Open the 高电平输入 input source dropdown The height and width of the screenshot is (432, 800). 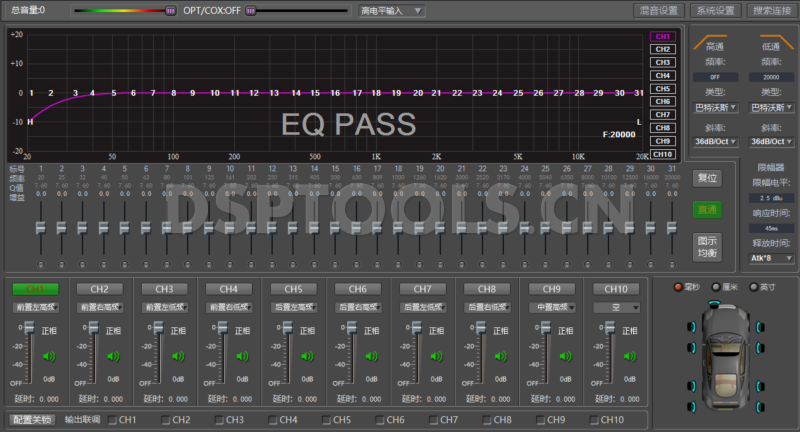[392, 11]
